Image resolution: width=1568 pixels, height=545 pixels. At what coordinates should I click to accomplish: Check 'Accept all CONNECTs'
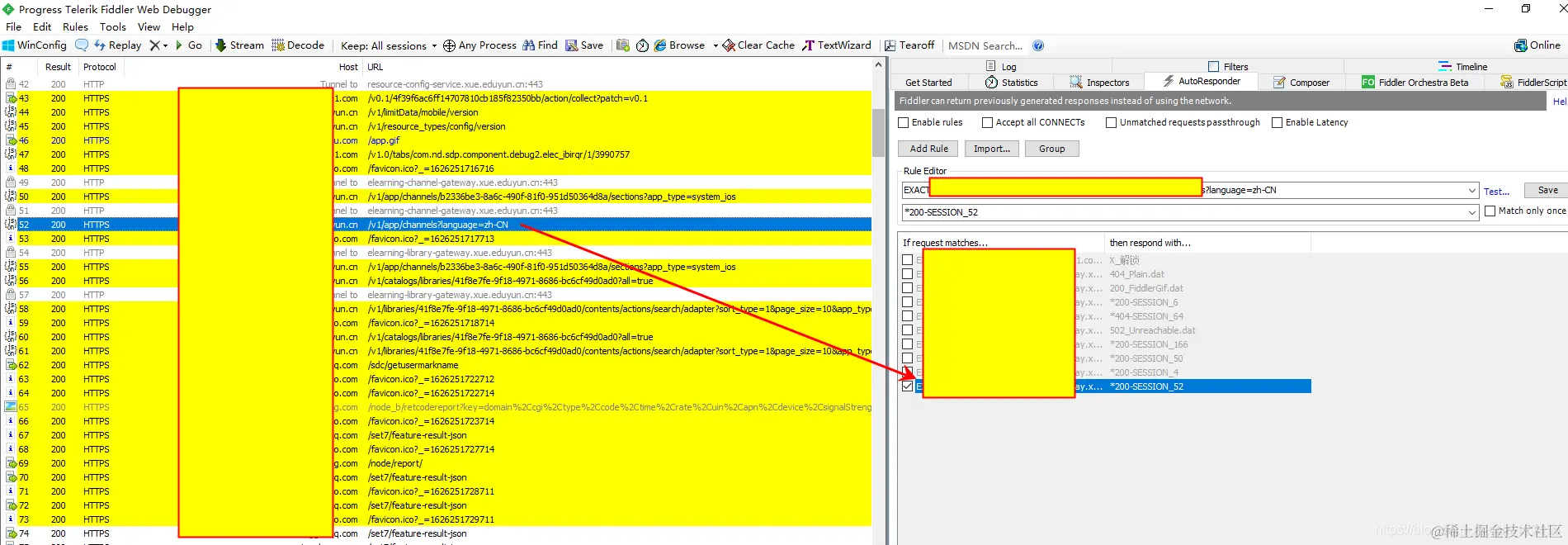point(988,122)
